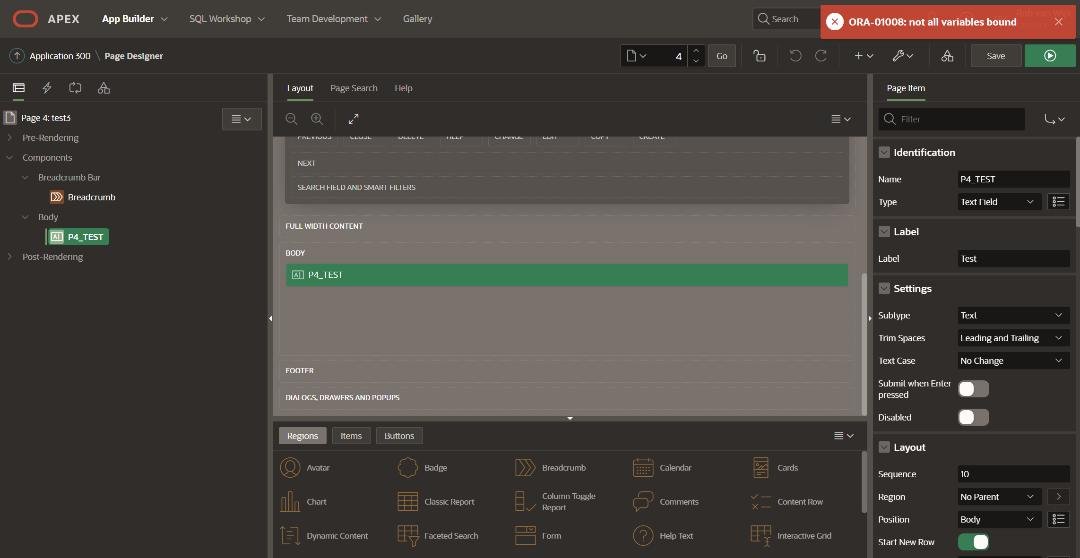Click the Name field containing P4_TEST

click(1013, 179)
